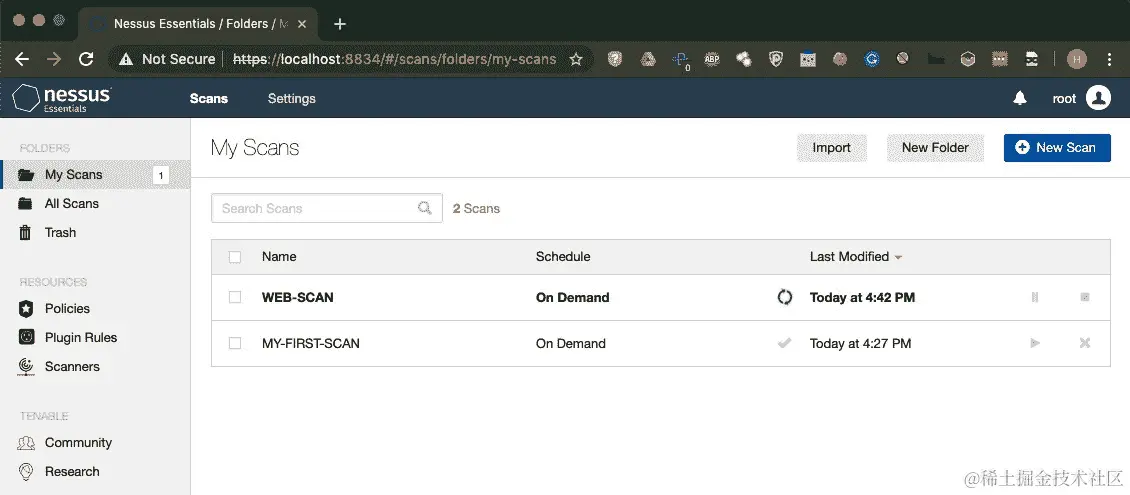Click the Scanners radar icon
The image size is (1130, 495).
26,366
